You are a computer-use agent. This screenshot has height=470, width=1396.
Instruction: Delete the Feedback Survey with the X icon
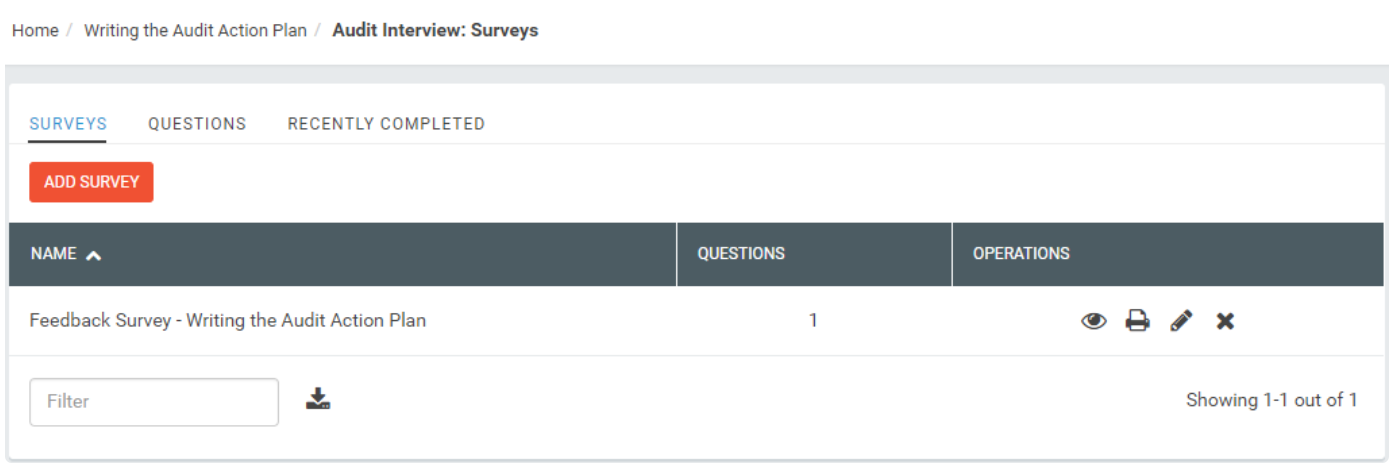[1225, 321]
